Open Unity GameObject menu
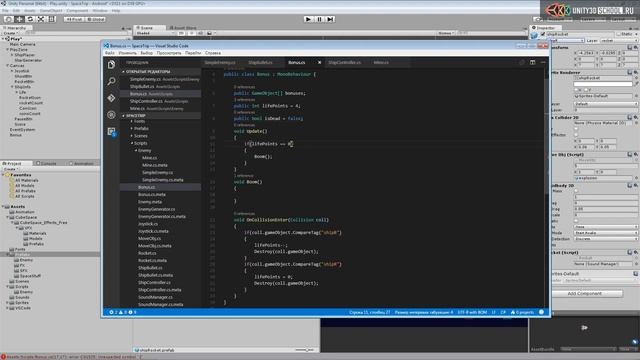Image resolution: width=640 pixels, height=360 pixels. click(x=51, y=11)
